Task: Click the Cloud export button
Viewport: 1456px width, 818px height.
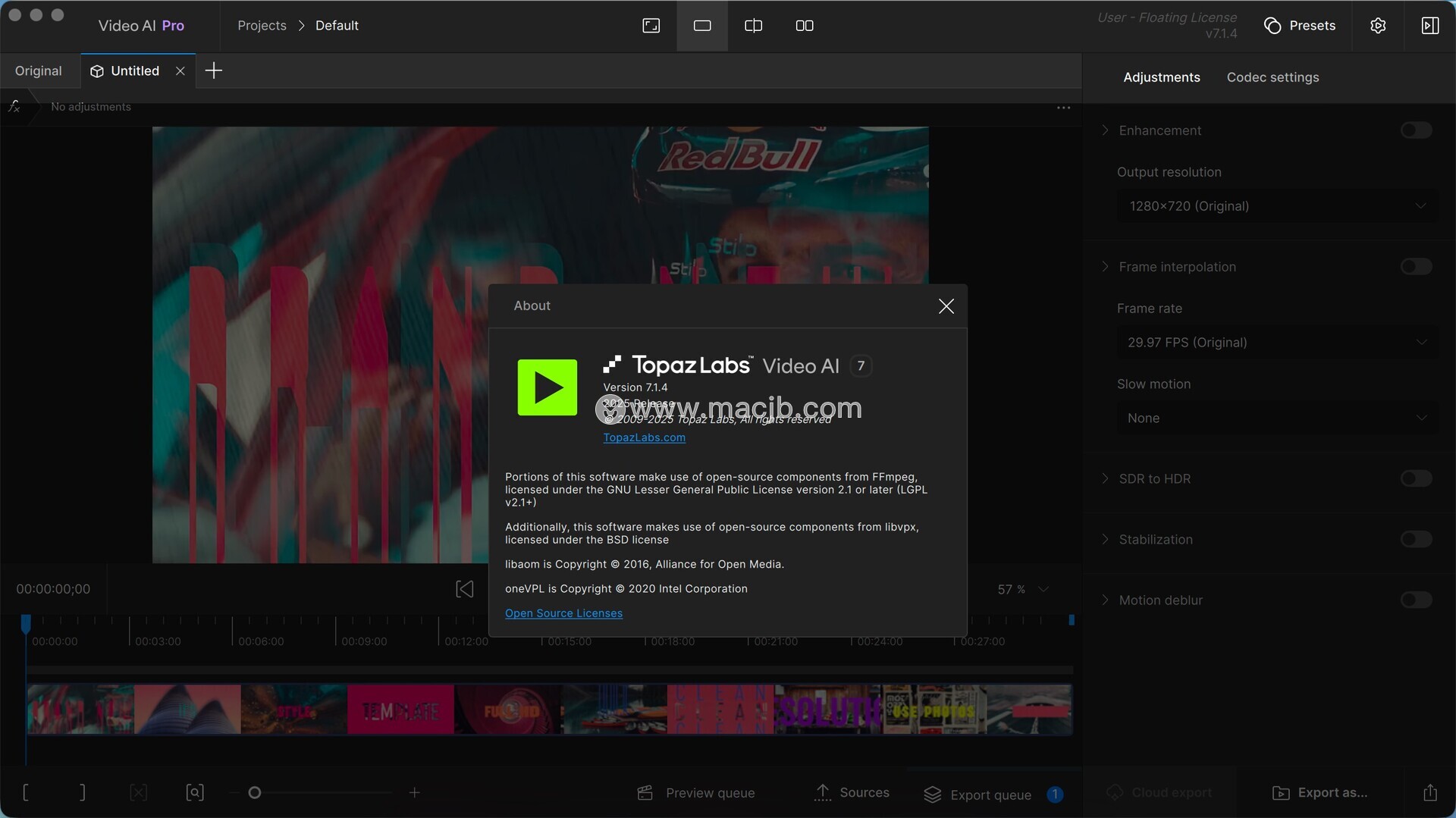Action: (x=1159, y=793)
